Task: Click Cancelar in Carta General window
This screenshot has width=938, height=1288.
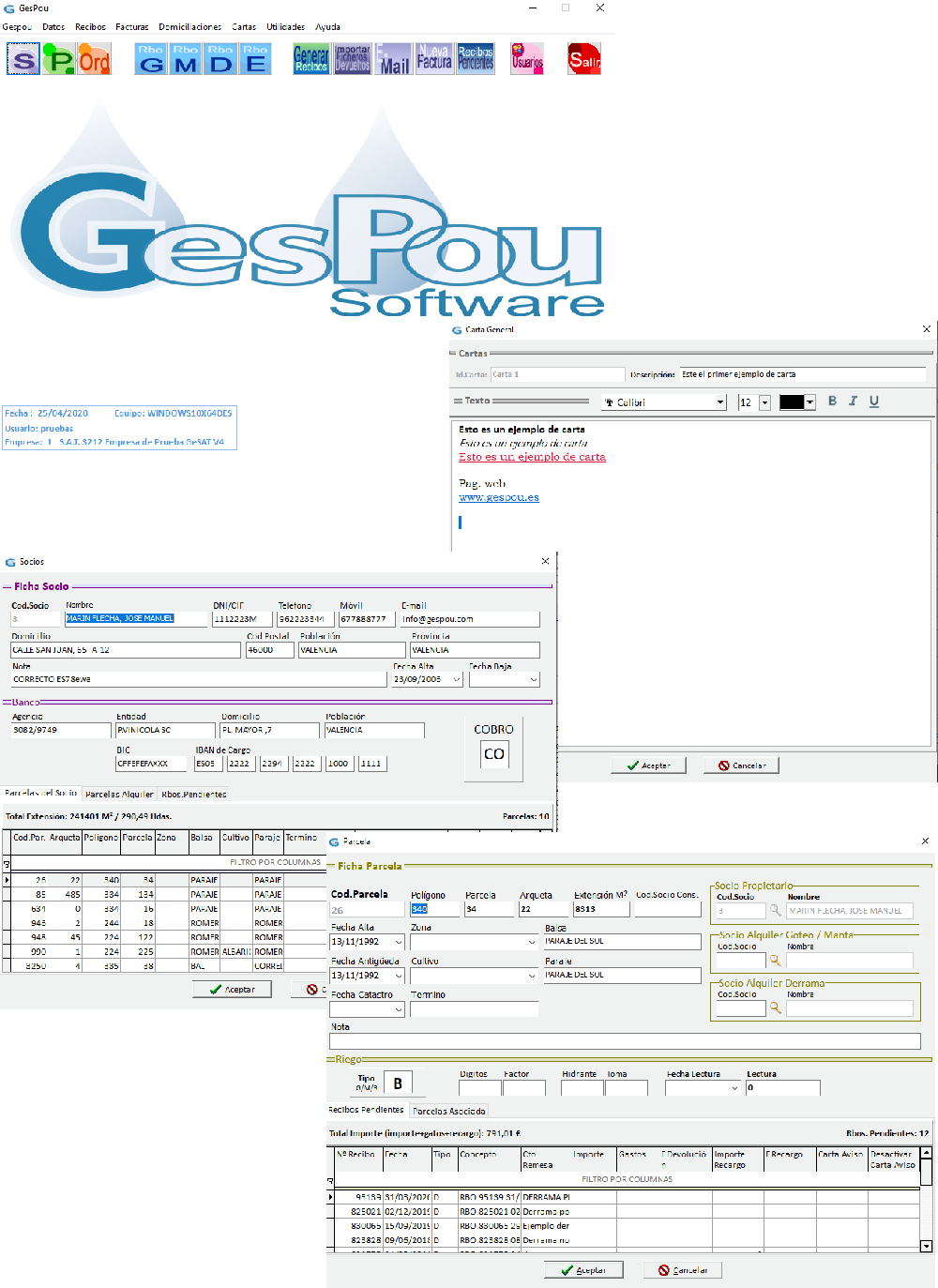Action: tap(742, 765)
